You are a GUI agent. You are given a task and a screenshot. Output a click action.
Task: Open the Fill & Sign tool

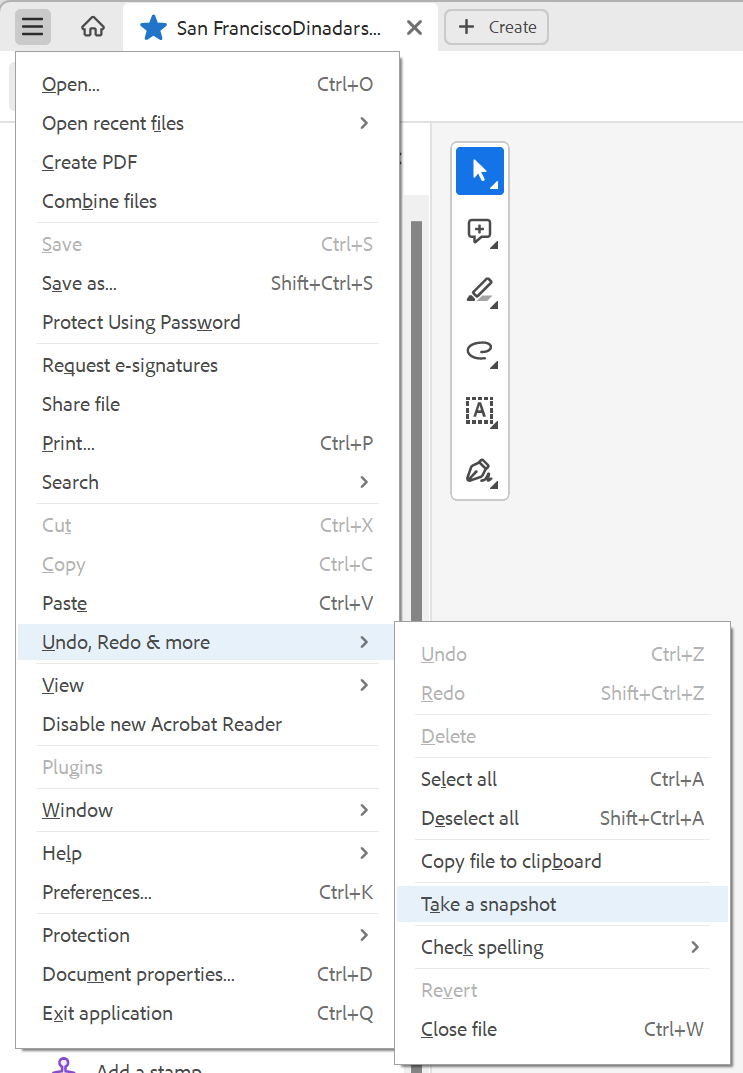point(479,471)
